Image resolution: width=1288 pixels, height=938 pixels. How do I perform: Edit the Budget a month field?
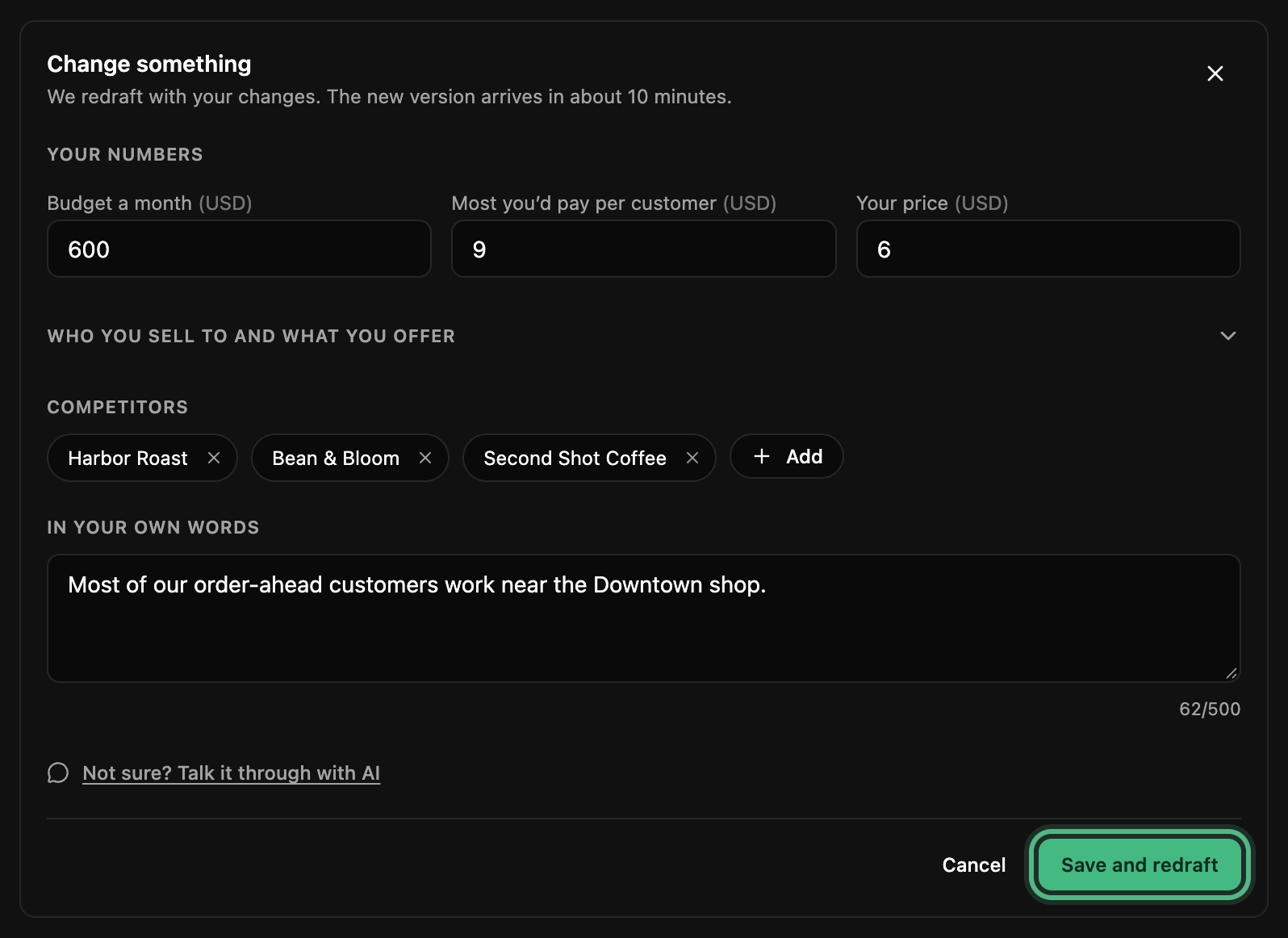239,249
